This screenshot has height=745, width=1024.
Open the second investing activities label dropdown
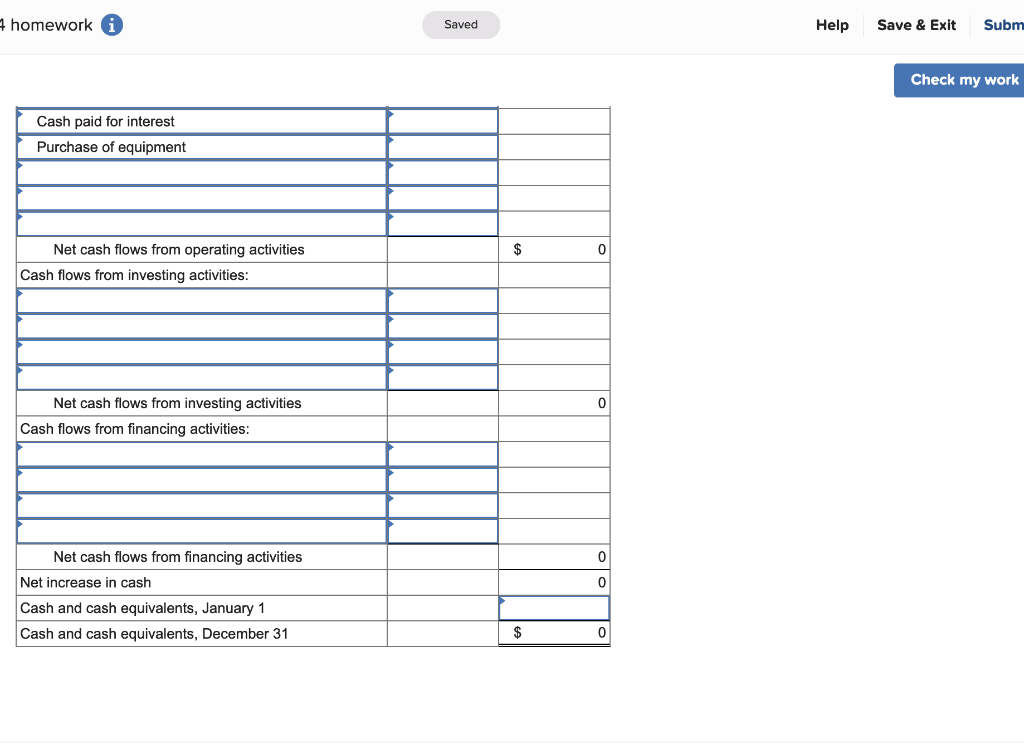coord(200,325)
